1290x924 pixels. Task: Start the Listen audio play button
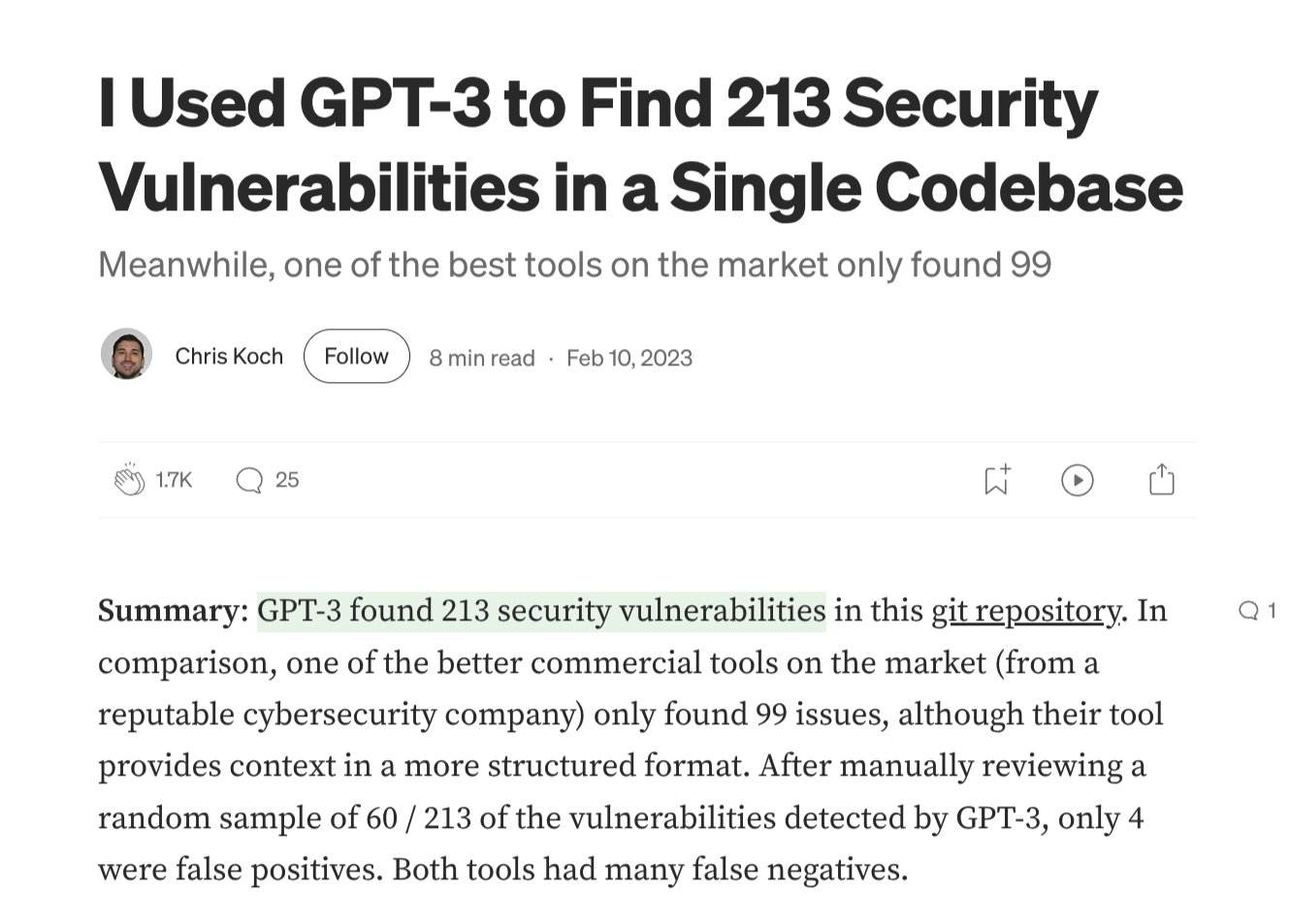pos(1077,480)
